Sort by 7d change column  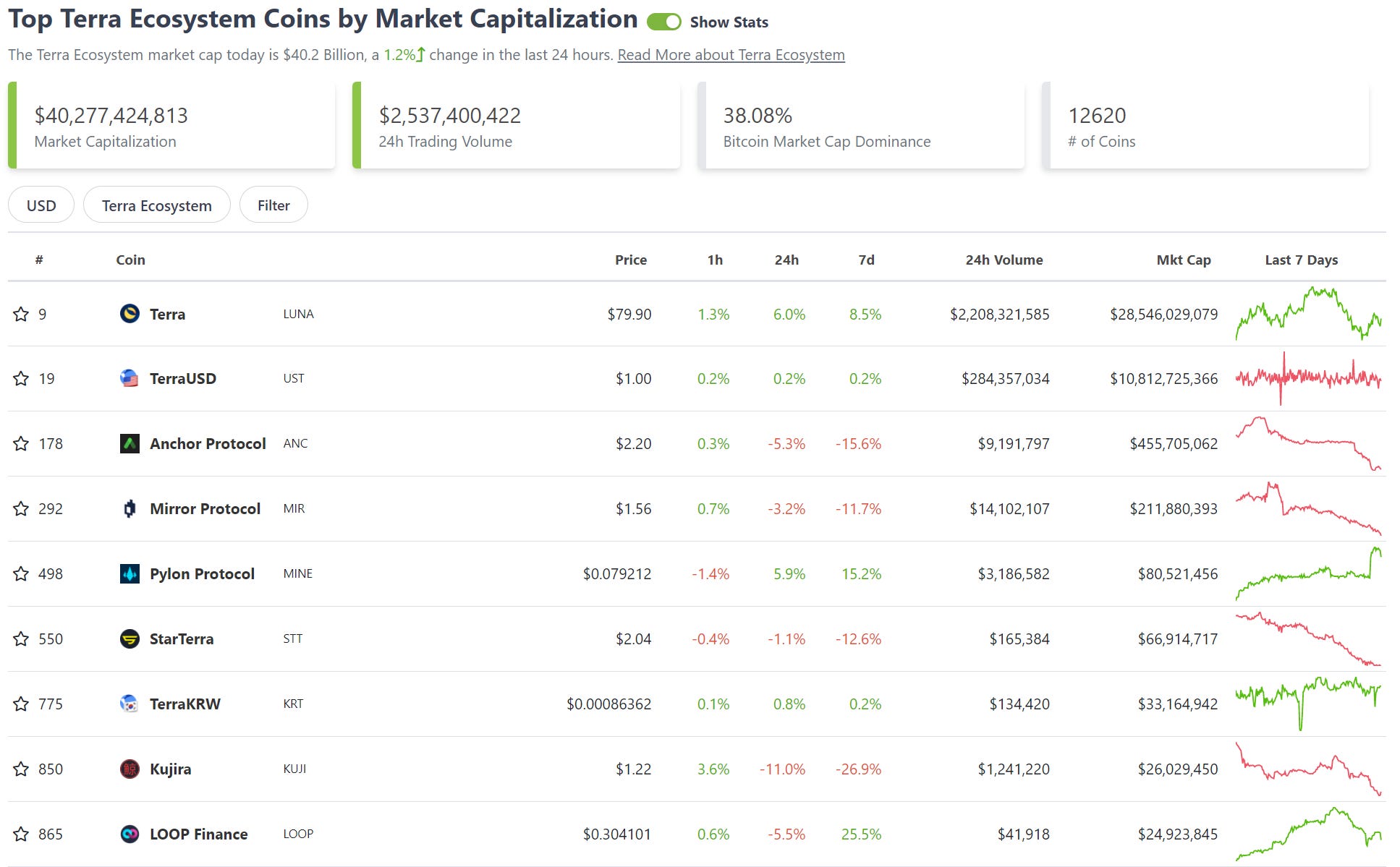tap(866, 260)
